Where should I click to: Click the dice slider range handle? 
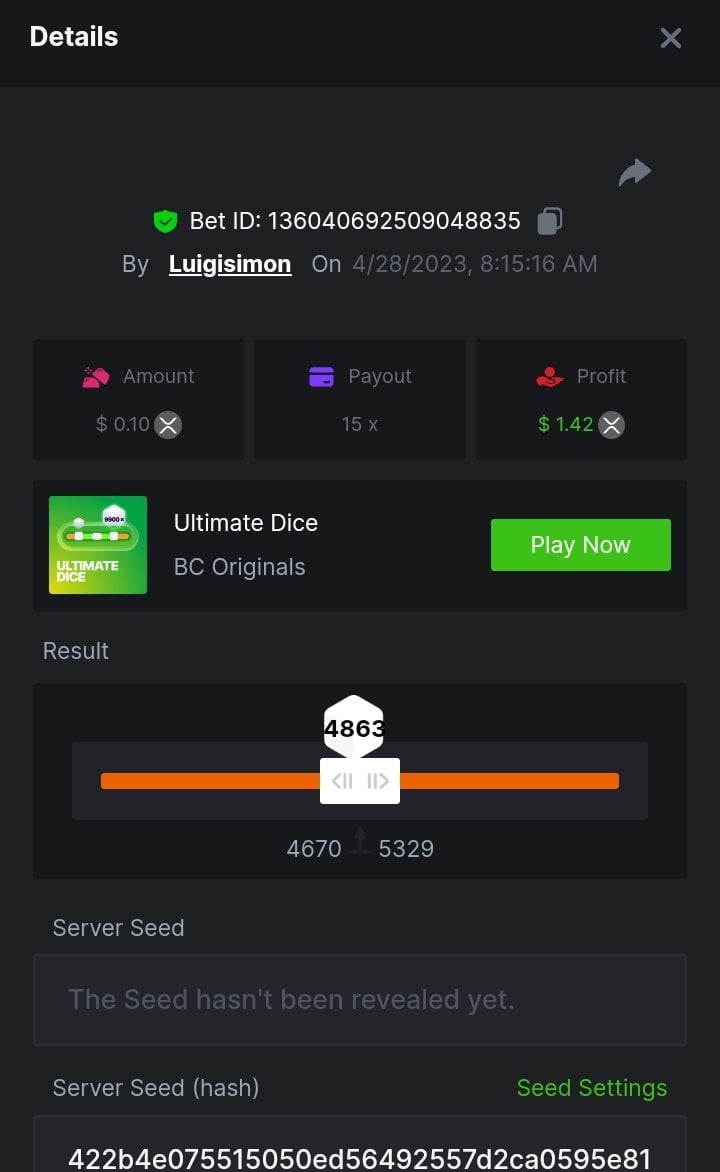pos(360,781)
